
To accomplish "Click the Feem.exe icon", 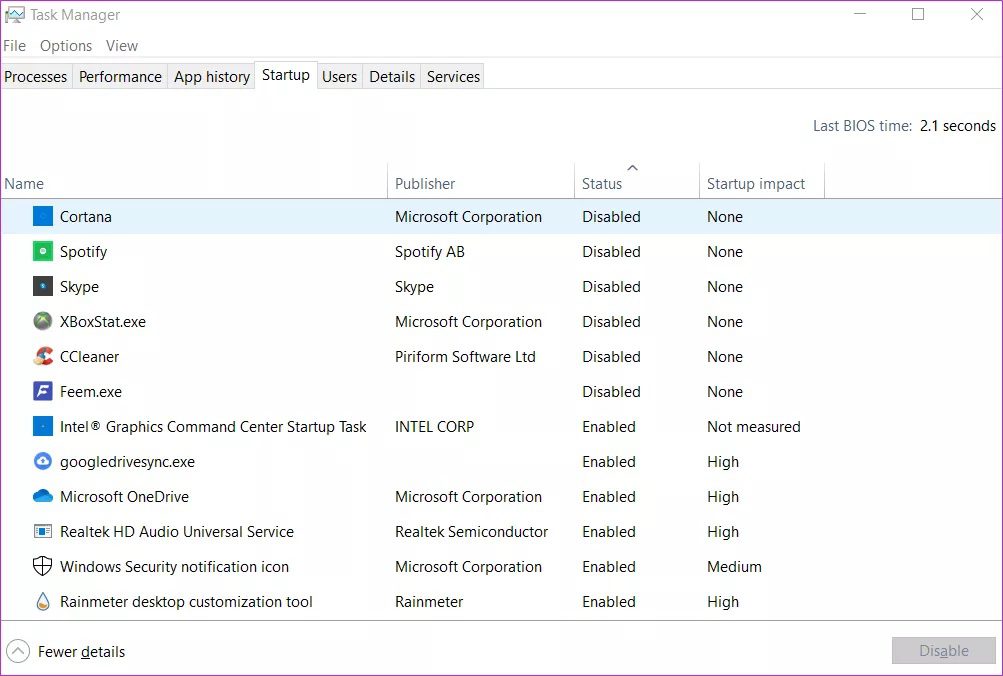I will (x=43, y=391).
